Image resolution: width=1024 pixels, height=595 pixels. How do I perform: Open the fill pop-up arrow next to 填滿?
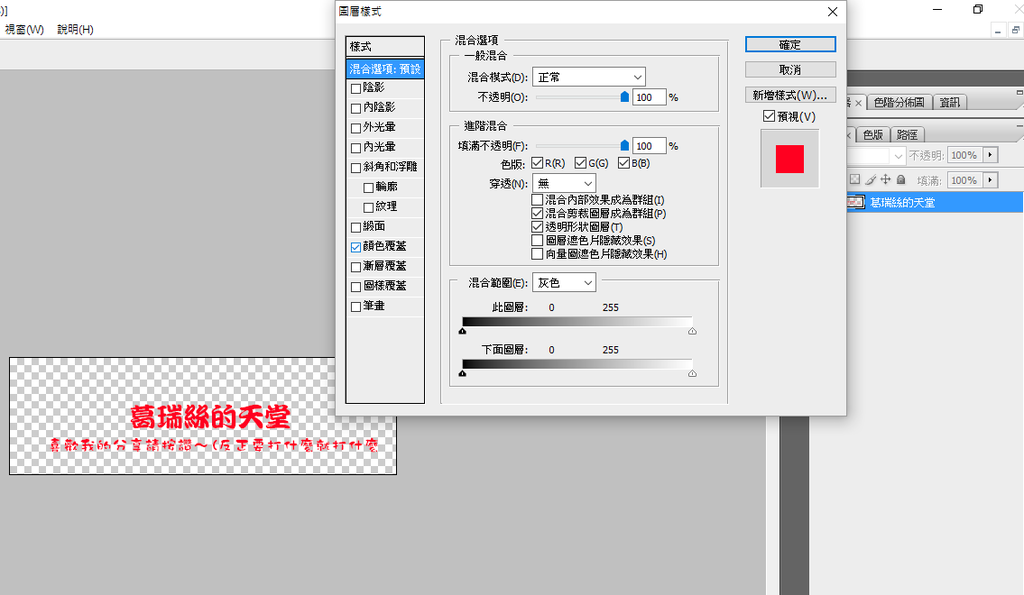point(989,181)
